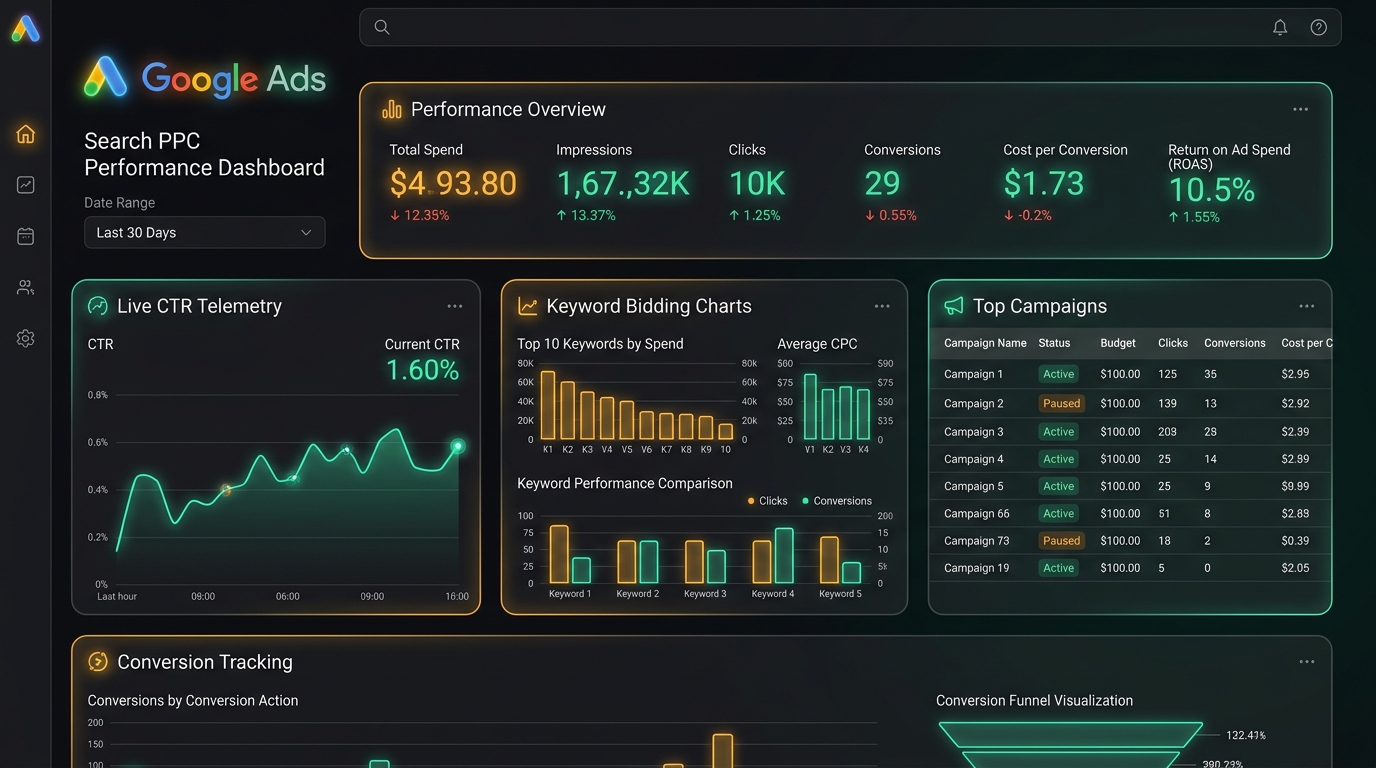Open the Live CTR Telemetry options menu

[455, 306]
